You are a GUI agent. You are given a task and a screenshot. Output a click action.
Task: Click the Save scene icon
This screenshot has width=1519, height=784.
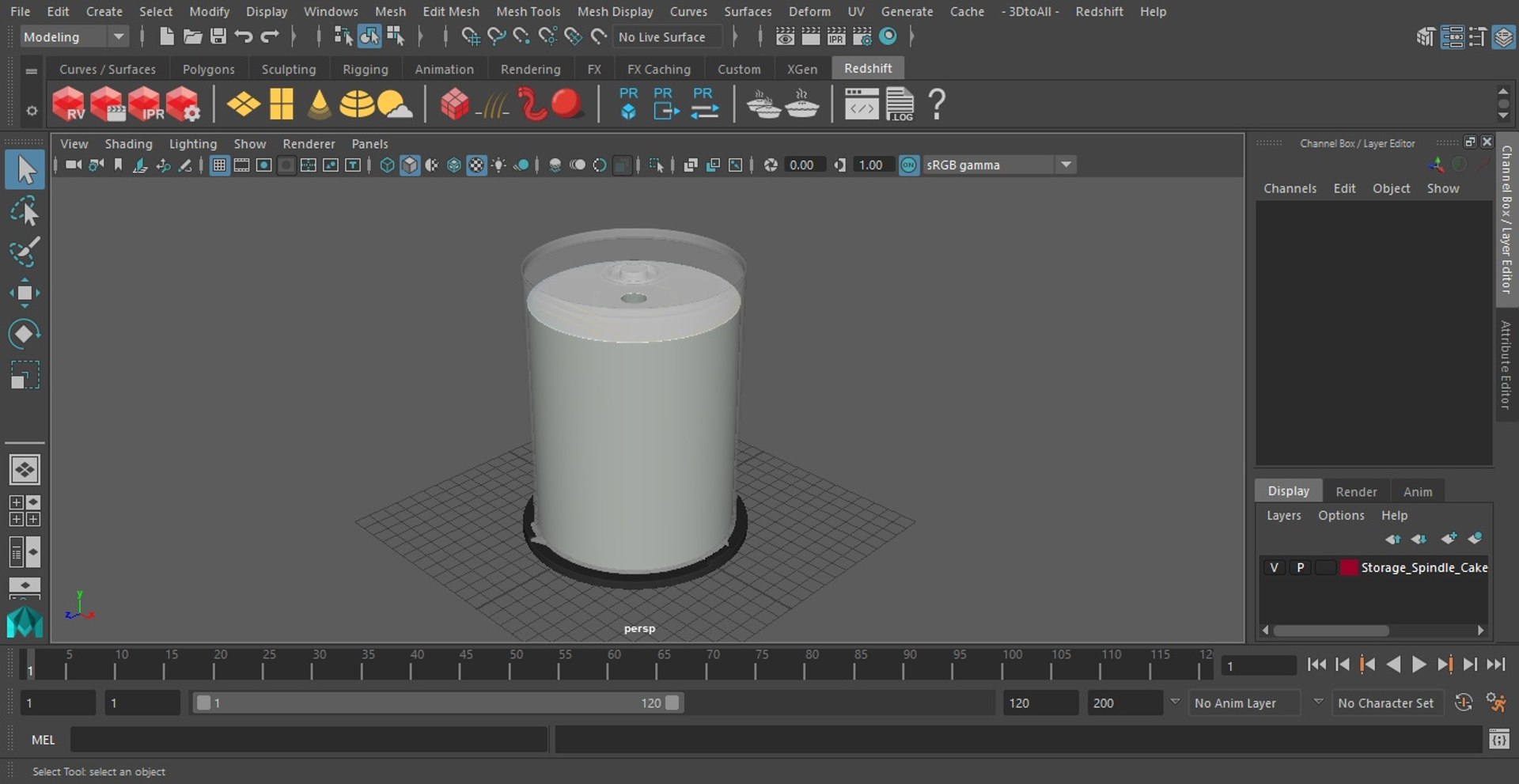tap(218, 36)
